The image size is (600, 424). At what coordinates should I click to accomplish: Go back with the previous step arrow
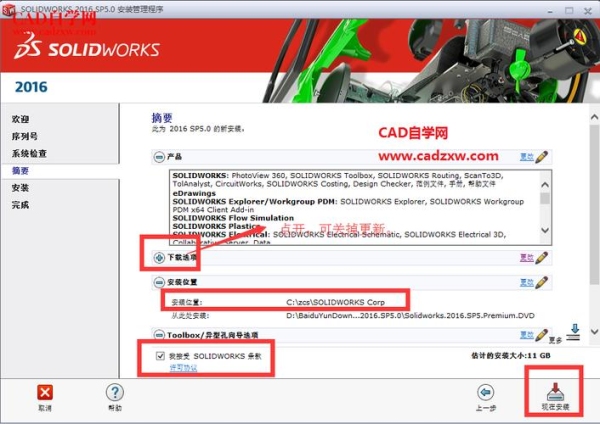pos(486,392)
